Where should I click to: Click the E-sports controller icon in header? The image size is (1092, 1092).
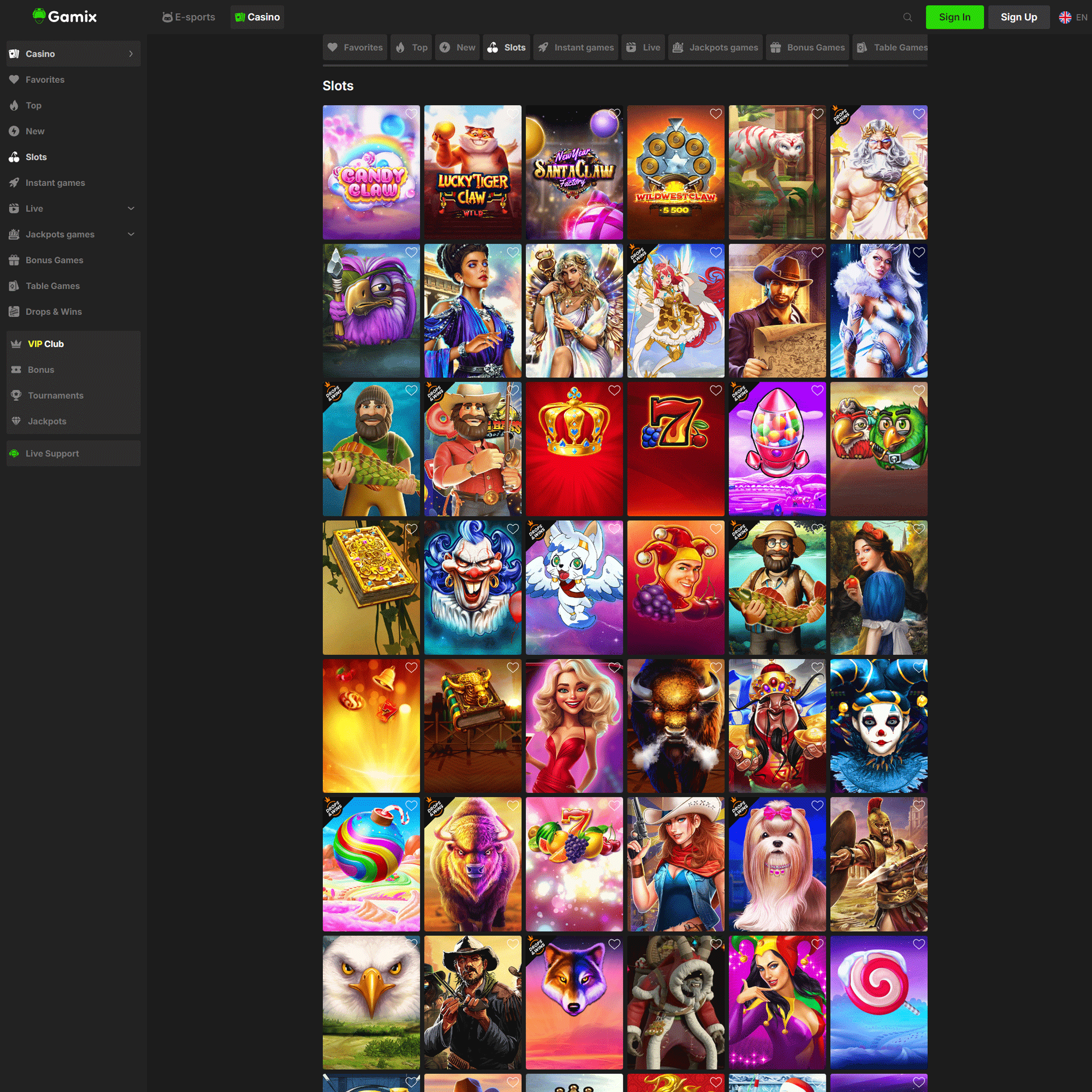pyautogui.click(x=167, y=17)
